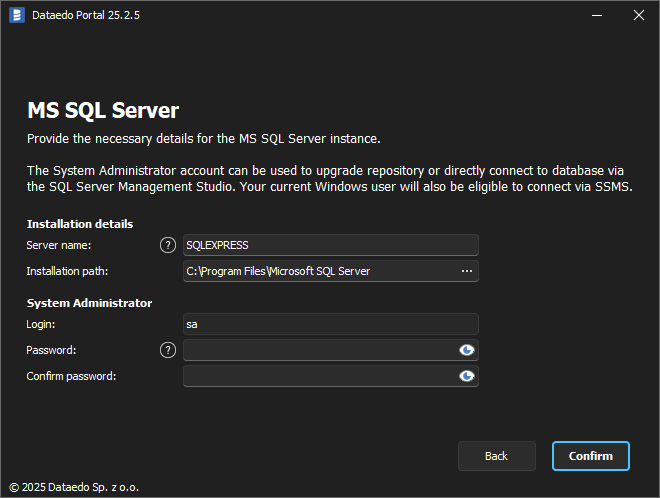
Task: Show the Password field contents via eye icon
Action: tap(466, 350)
